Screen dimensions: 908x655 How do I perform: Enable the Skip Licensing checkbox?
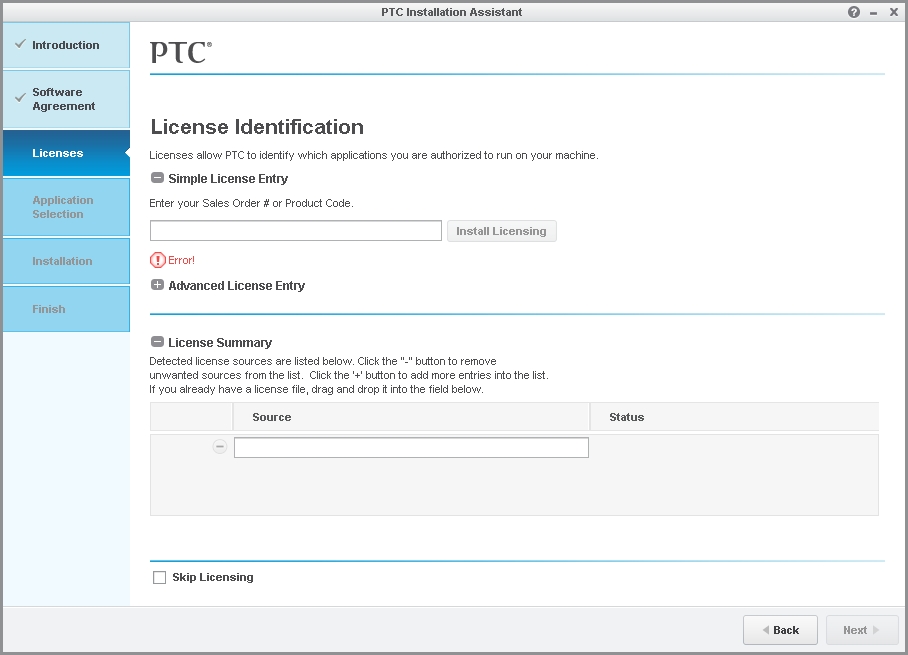(159, 577)
